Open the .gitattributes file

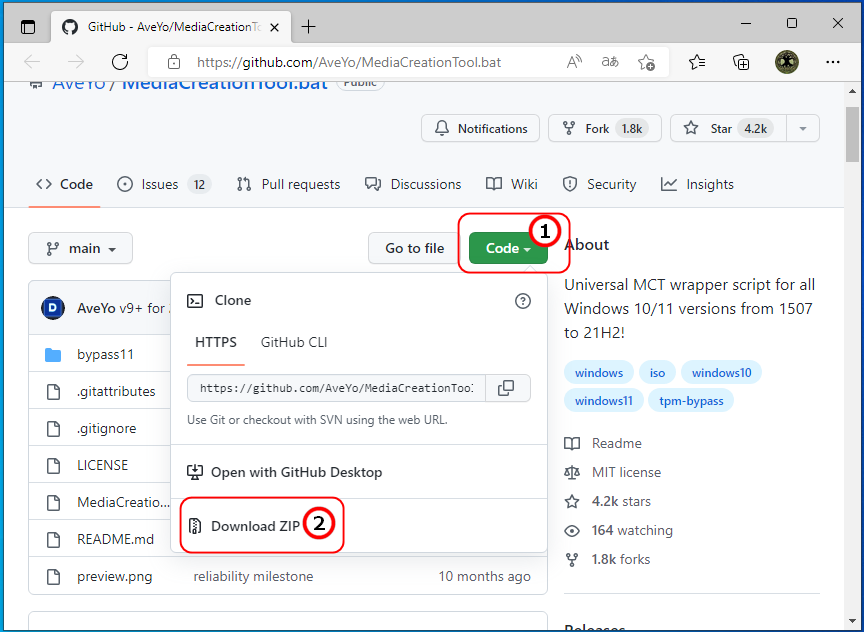click(116, 391)
